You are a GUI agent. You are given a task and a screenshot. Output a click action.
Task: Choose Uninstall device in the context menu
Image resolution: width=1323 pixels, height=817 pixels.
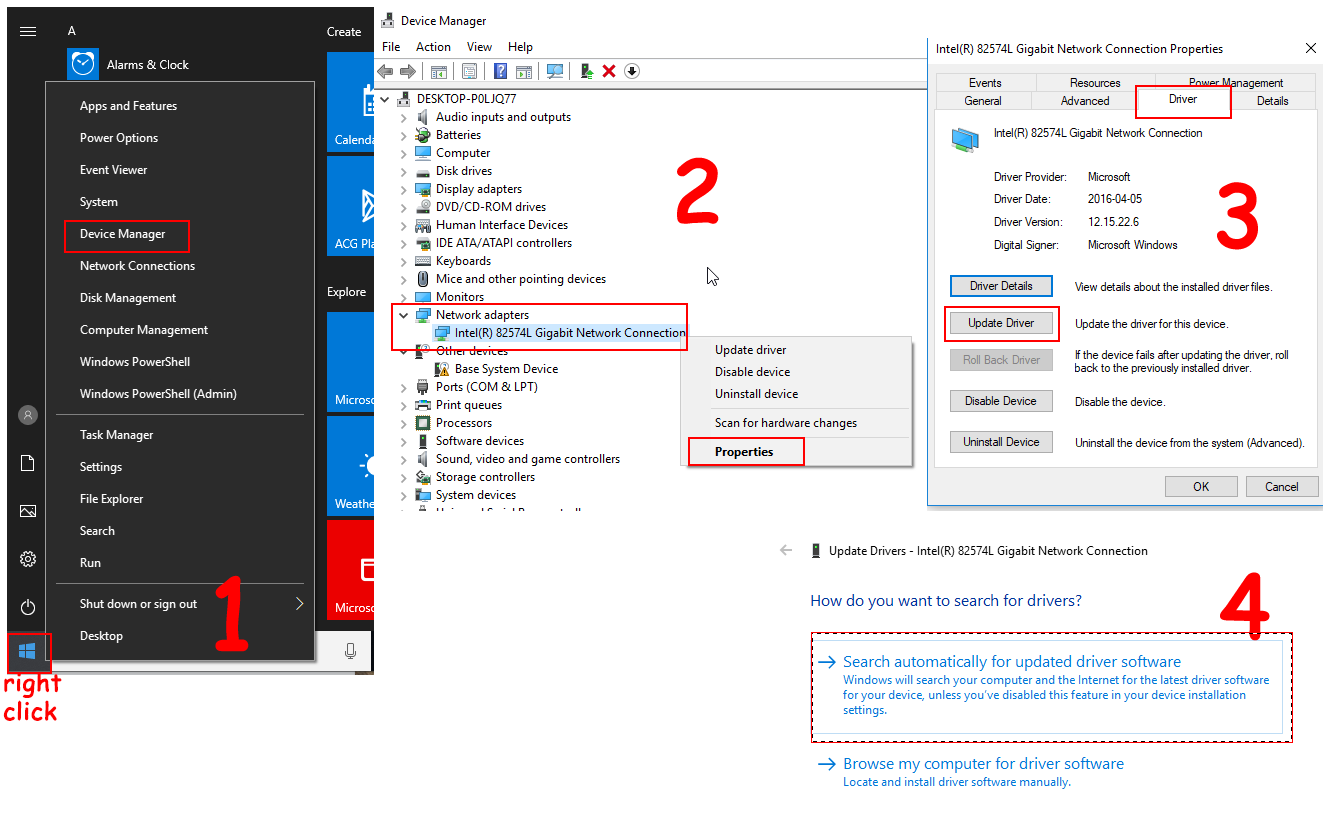756,394
